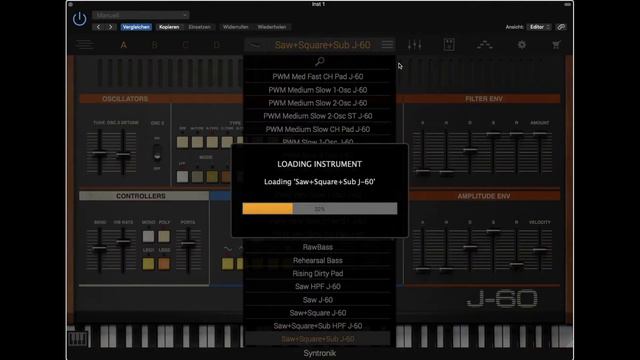Select preset Saw HPF J-60
The width and height of the screenshot is (640, 360).
pyautogui.click(x=318, y=287)
